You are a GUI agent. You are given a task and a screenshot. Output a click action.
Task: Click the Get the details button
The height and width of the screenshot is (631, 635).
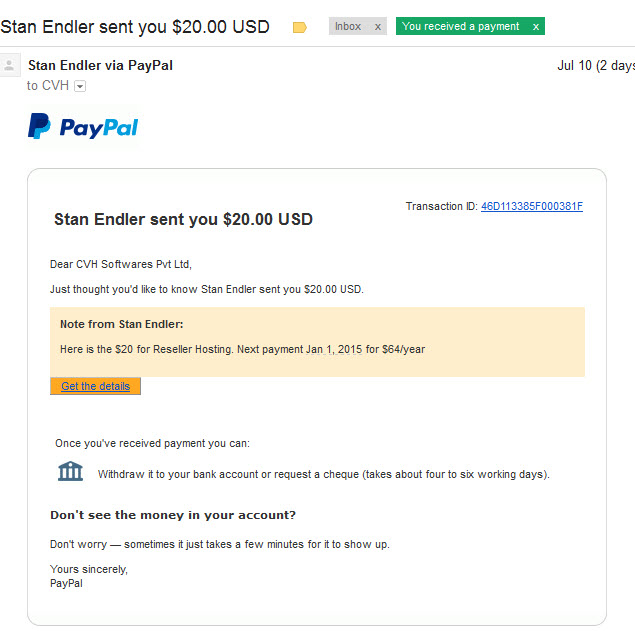(x=96, y=386)
